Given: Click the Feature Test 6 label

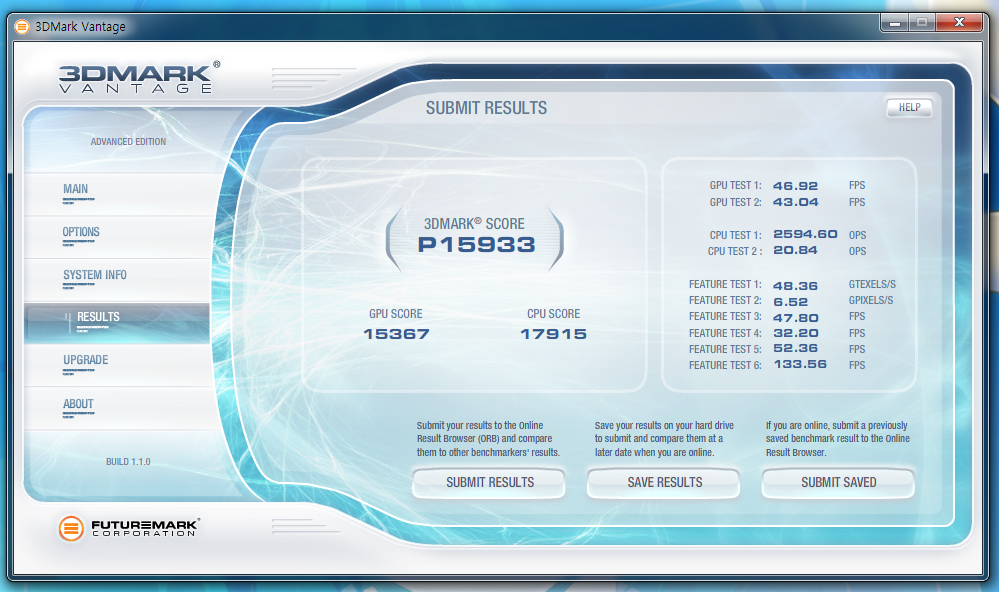Looking at the screenshot, I should point(725,365).
